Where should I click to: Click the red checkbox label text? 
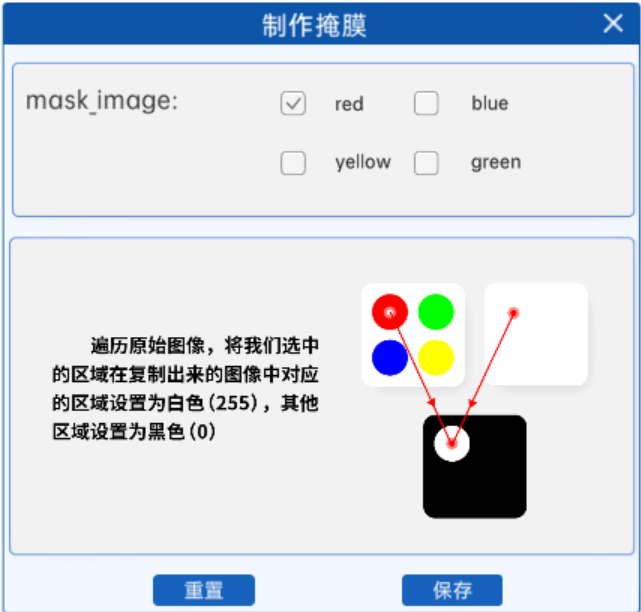point(349,104)
